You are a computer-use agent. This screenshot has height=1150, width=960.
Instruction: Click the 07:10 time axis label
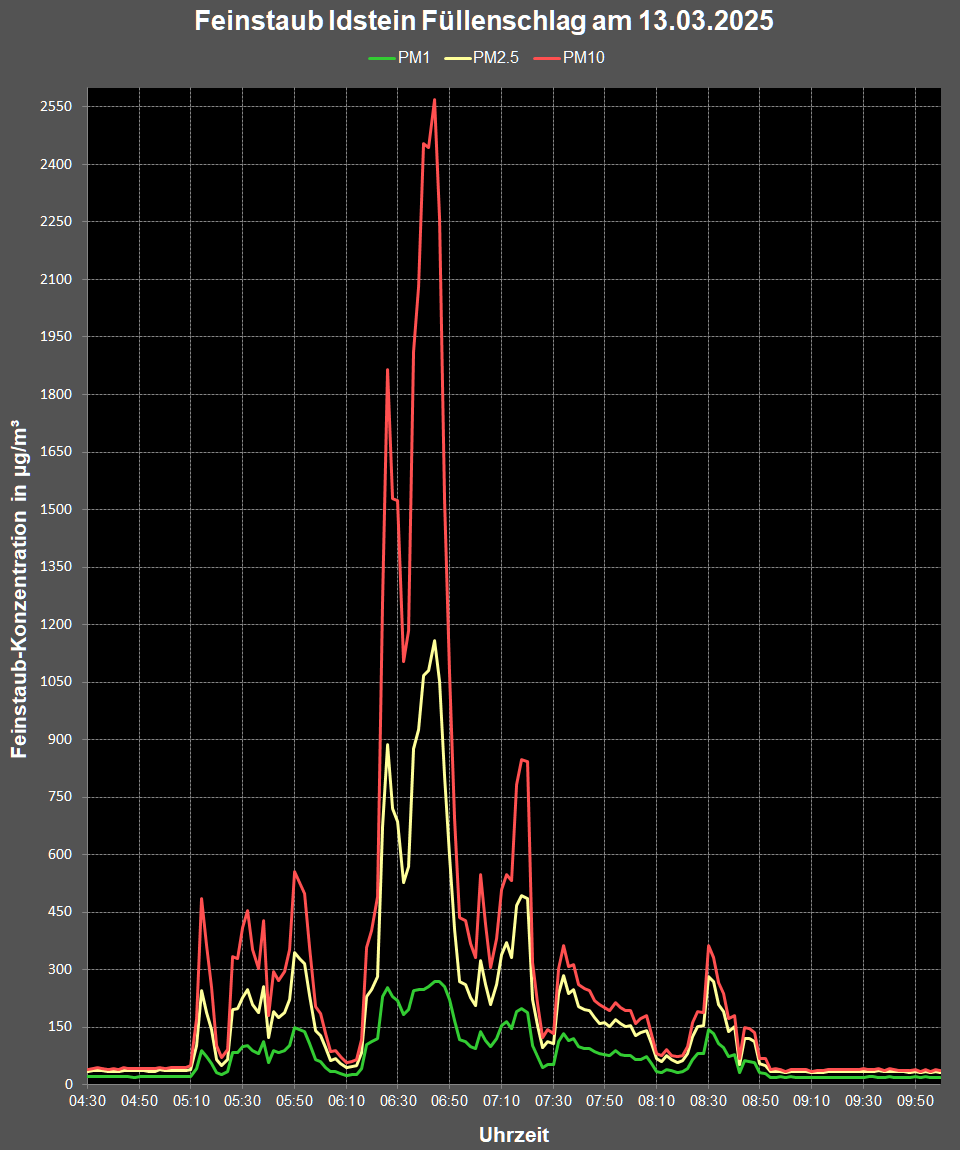point(501,1101)
